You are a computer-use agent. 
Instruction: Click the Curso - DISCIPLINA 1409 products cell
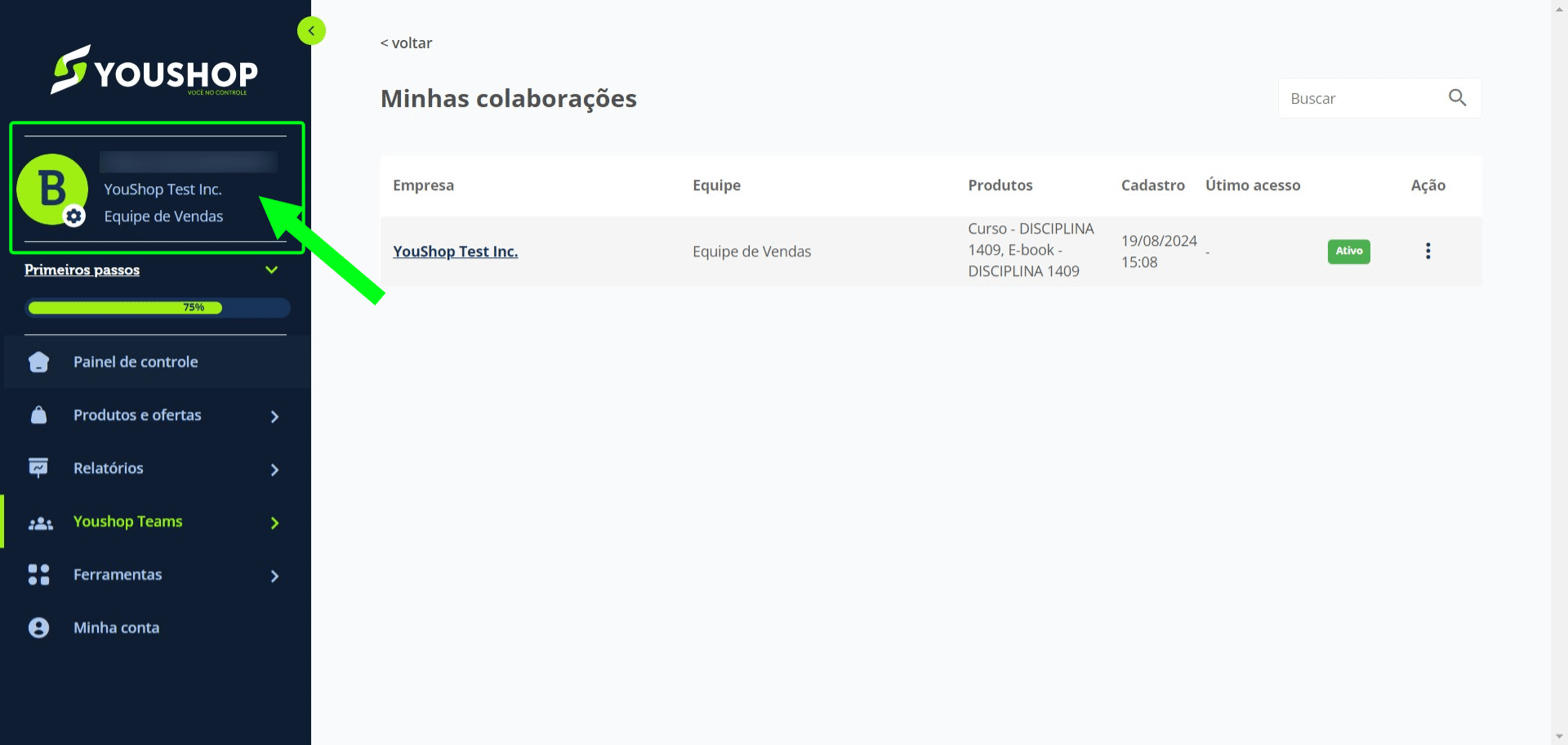click(x=1031, y=250)
